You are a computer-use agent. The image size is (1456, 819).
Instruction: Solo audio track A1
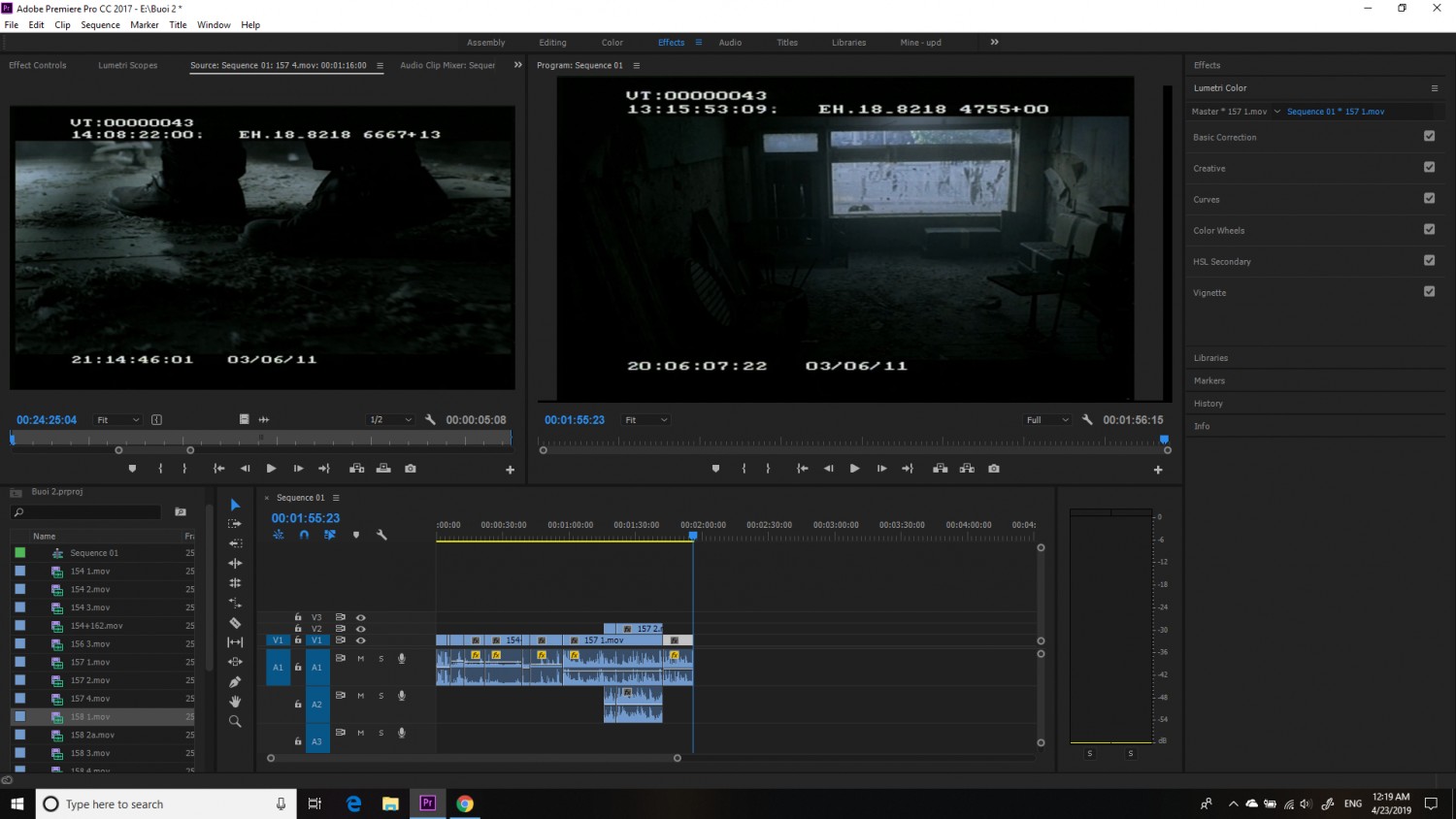point(381,659)
